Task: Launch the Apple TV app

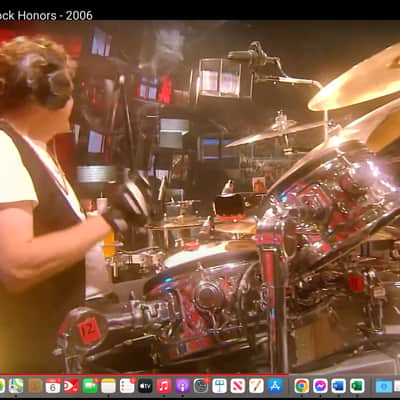Action: [145, 386]
